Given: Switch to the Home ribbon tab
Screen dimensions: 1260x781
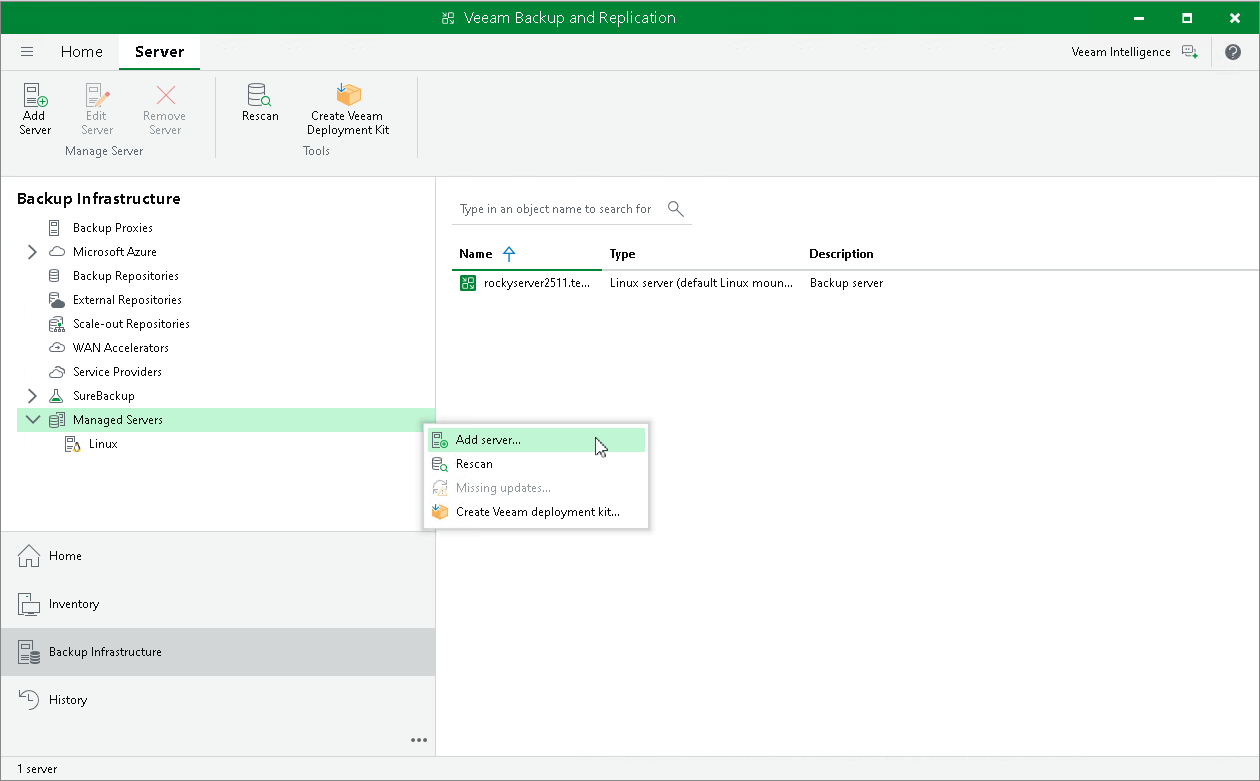Looking at the screenshot, I should (x=81, y=52).
